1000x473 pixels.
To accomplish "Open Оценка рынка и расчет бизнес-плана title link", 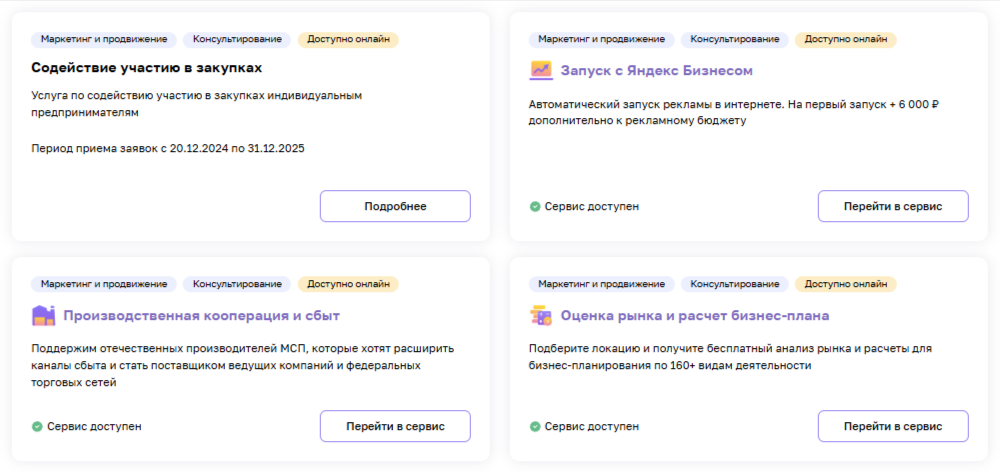I will coord(695,316).
